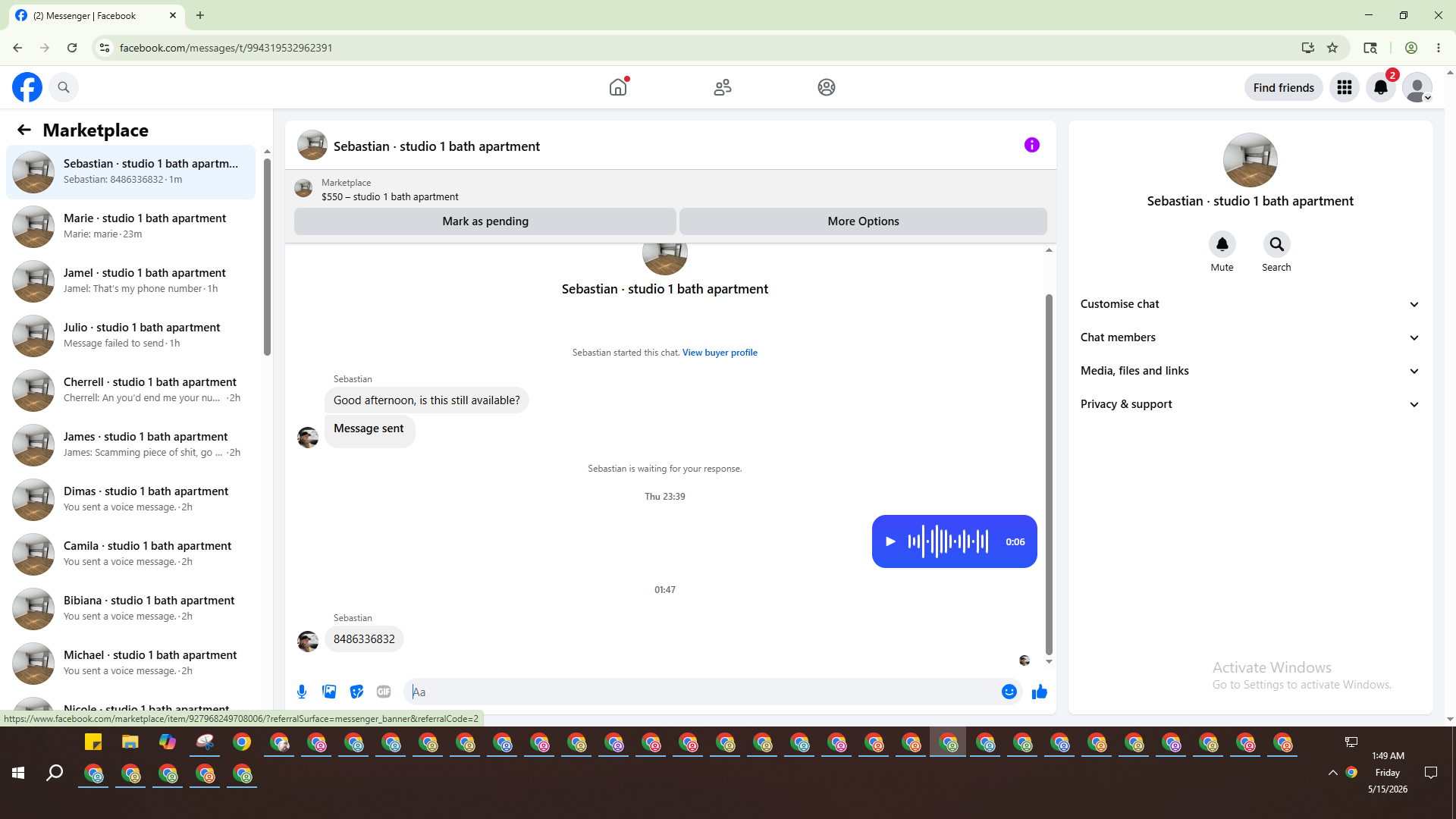Open Windows taskbar search
Viewport: 1456px width, 819px height.
[x=55, y=773]
